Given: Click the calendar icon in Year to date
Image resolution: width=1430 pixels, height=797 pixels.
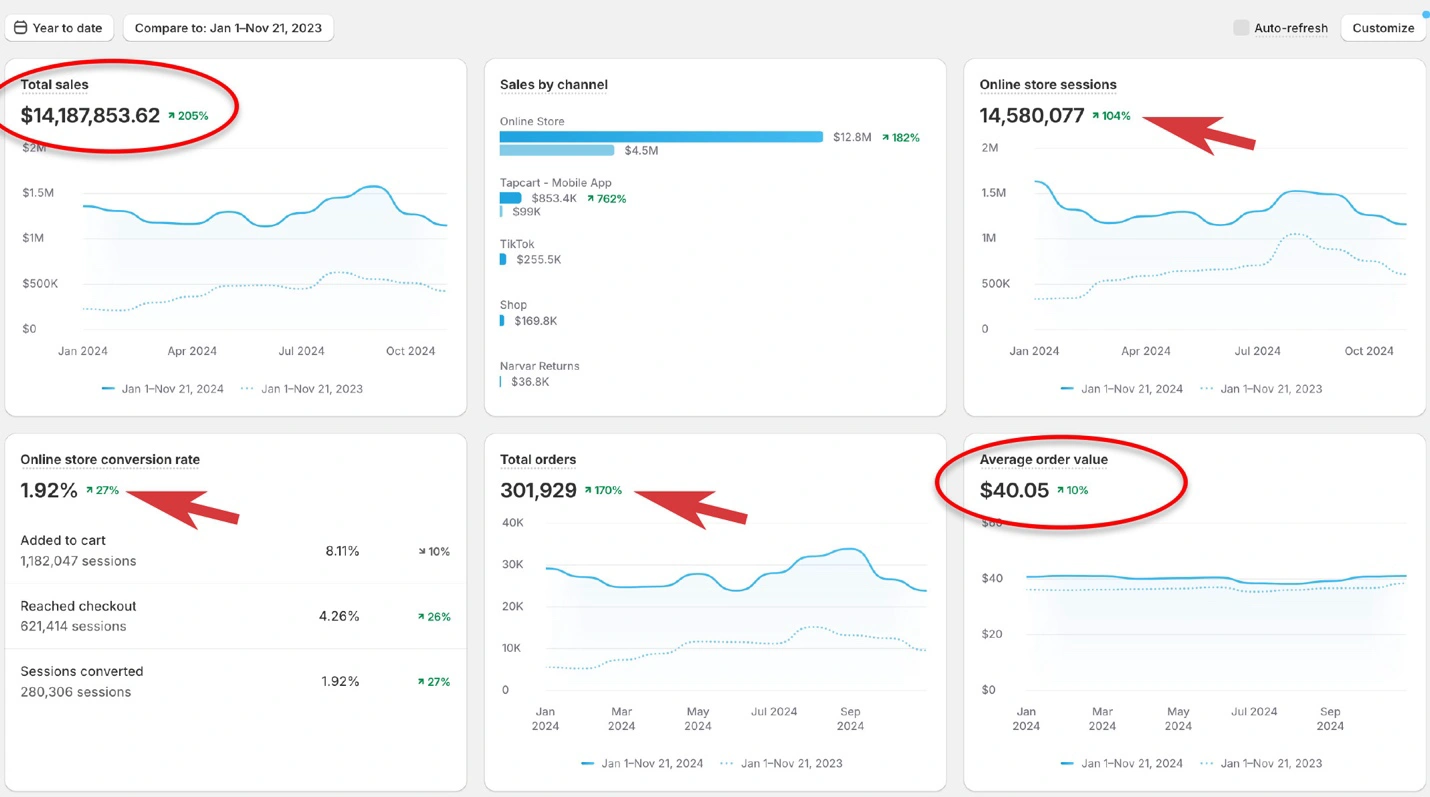Looking at the screenshot, I should pos(20,28).
